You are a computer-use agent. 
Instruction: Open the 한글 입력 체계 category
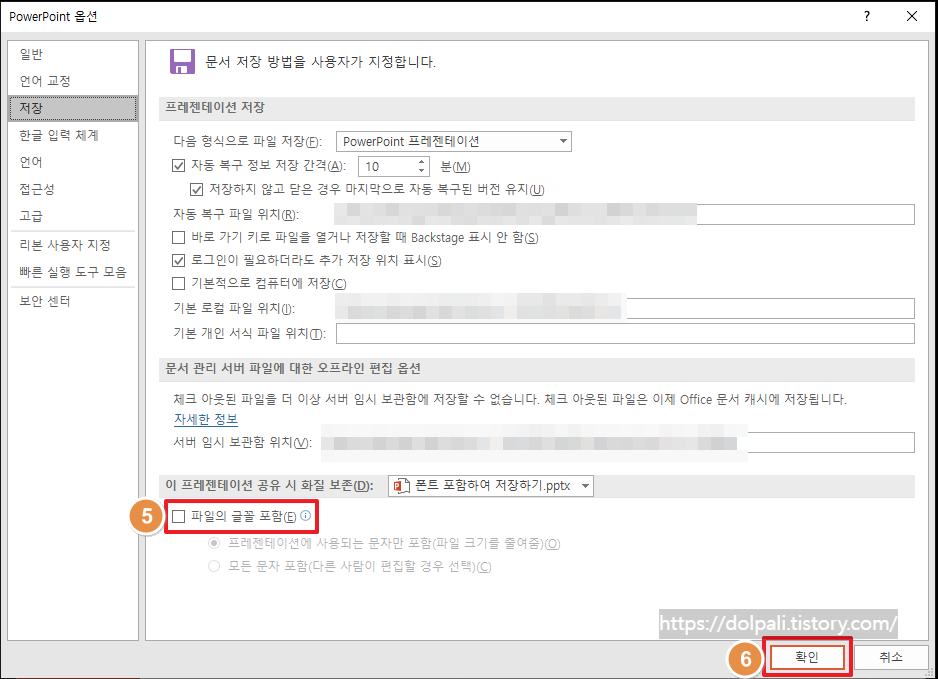coord(73,135)
